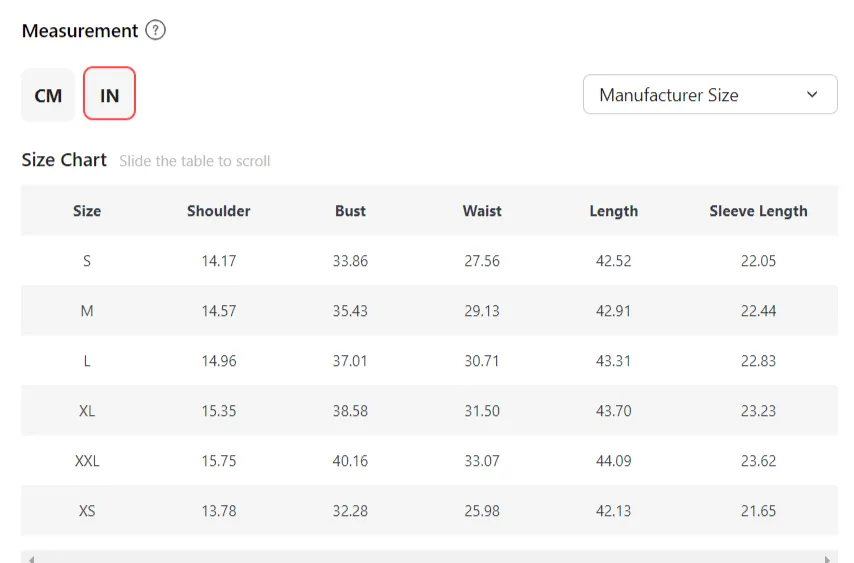Select the S size row label
The image size is (854, 563).
pos(87,261)
